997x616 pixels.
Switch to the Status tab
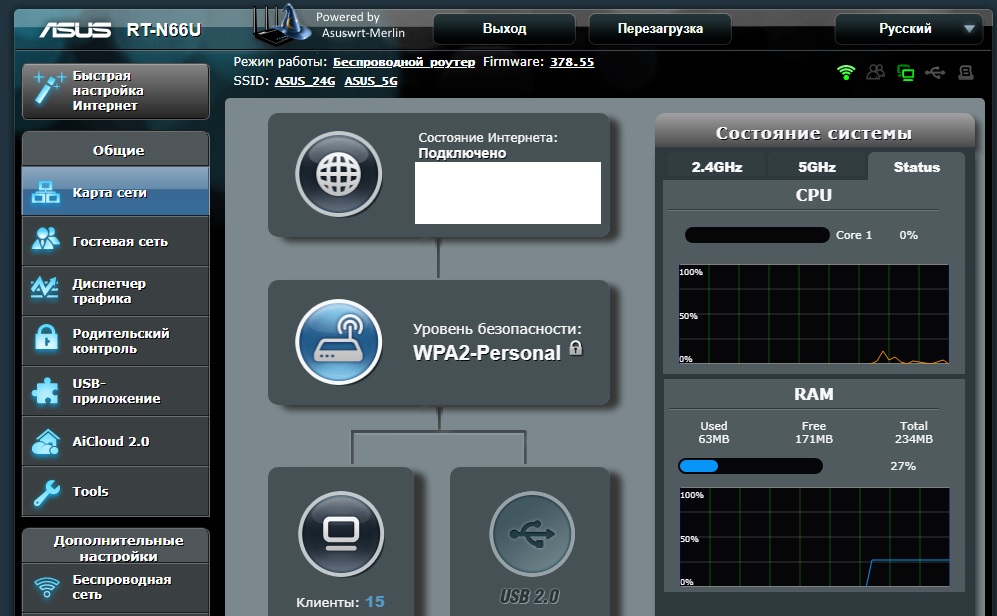click(x=916, y=167)
